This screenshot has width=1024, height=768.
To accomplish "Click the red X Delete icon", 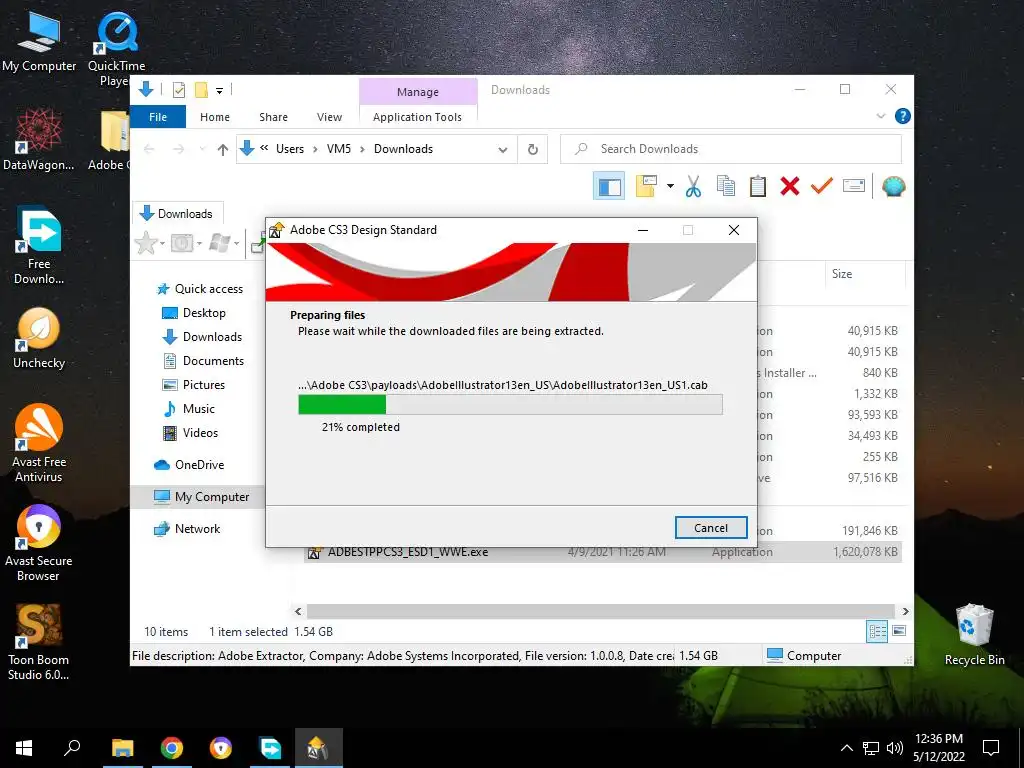I will coord(790,187).
